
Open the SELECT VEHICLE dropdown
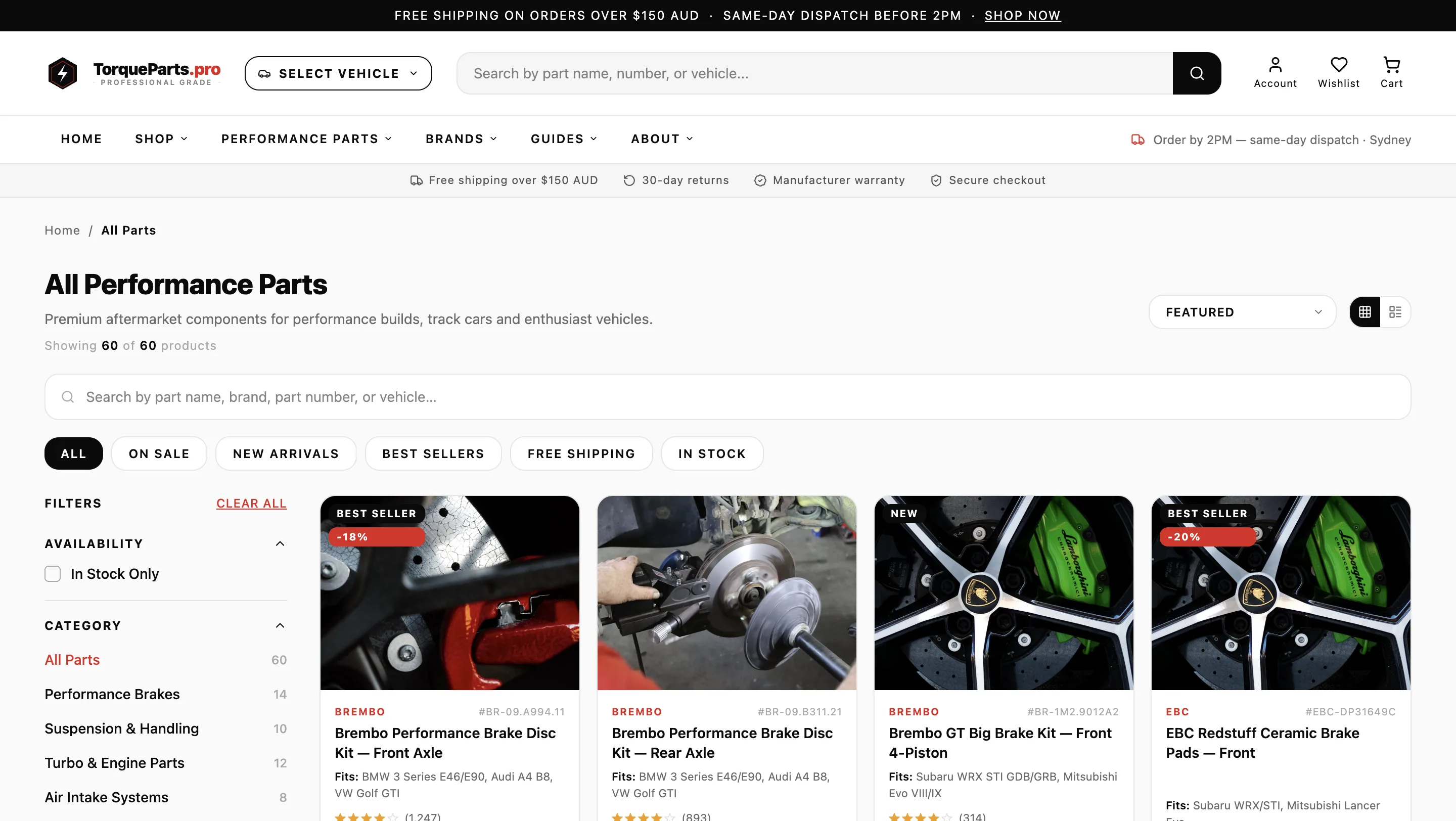pyautogui.click(x=338, y=73)
